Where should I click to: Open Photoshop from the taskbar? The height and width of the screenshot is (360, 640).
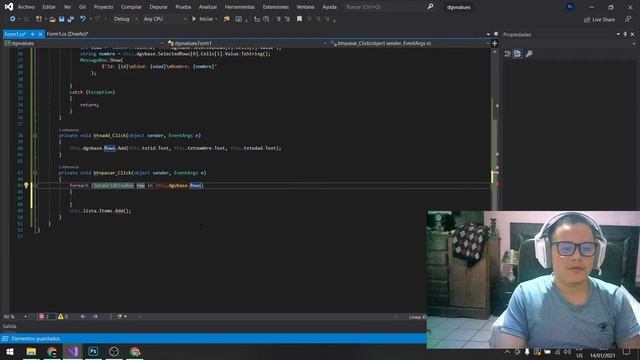(93, 351)
